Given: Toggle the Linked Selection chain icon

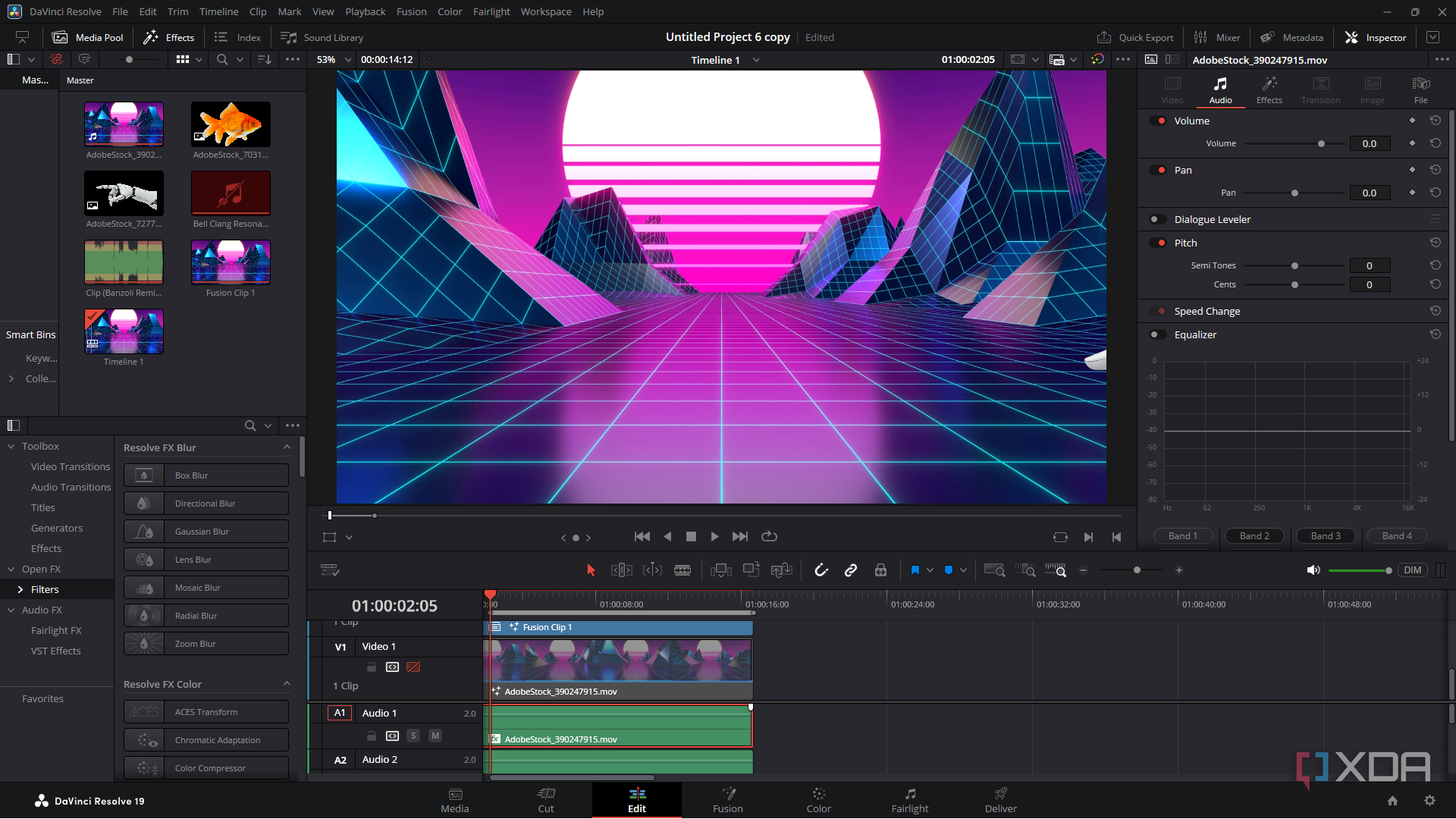Looking at the screenshot, I should pos(851,570).
